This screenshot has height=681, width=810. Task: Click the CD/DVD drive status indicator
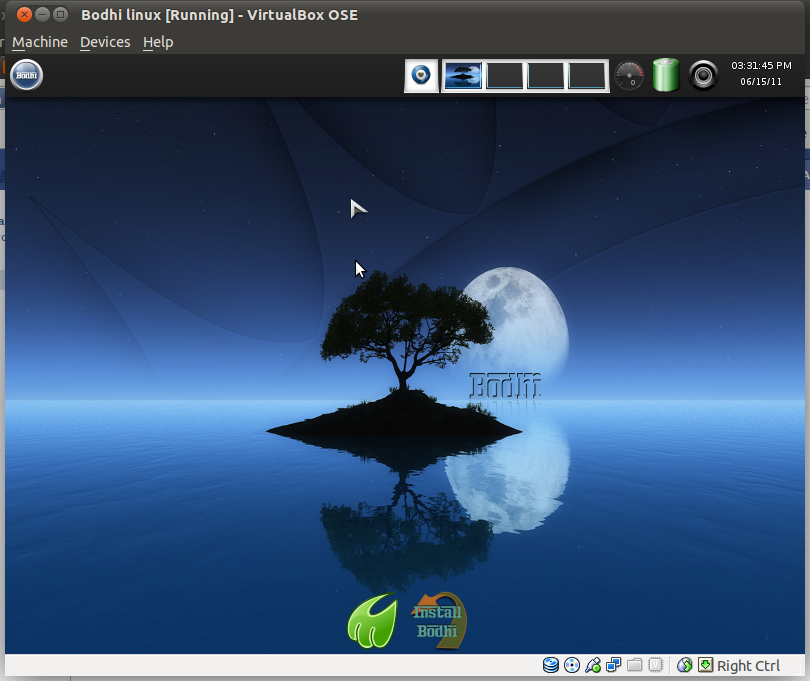[572, 665]
